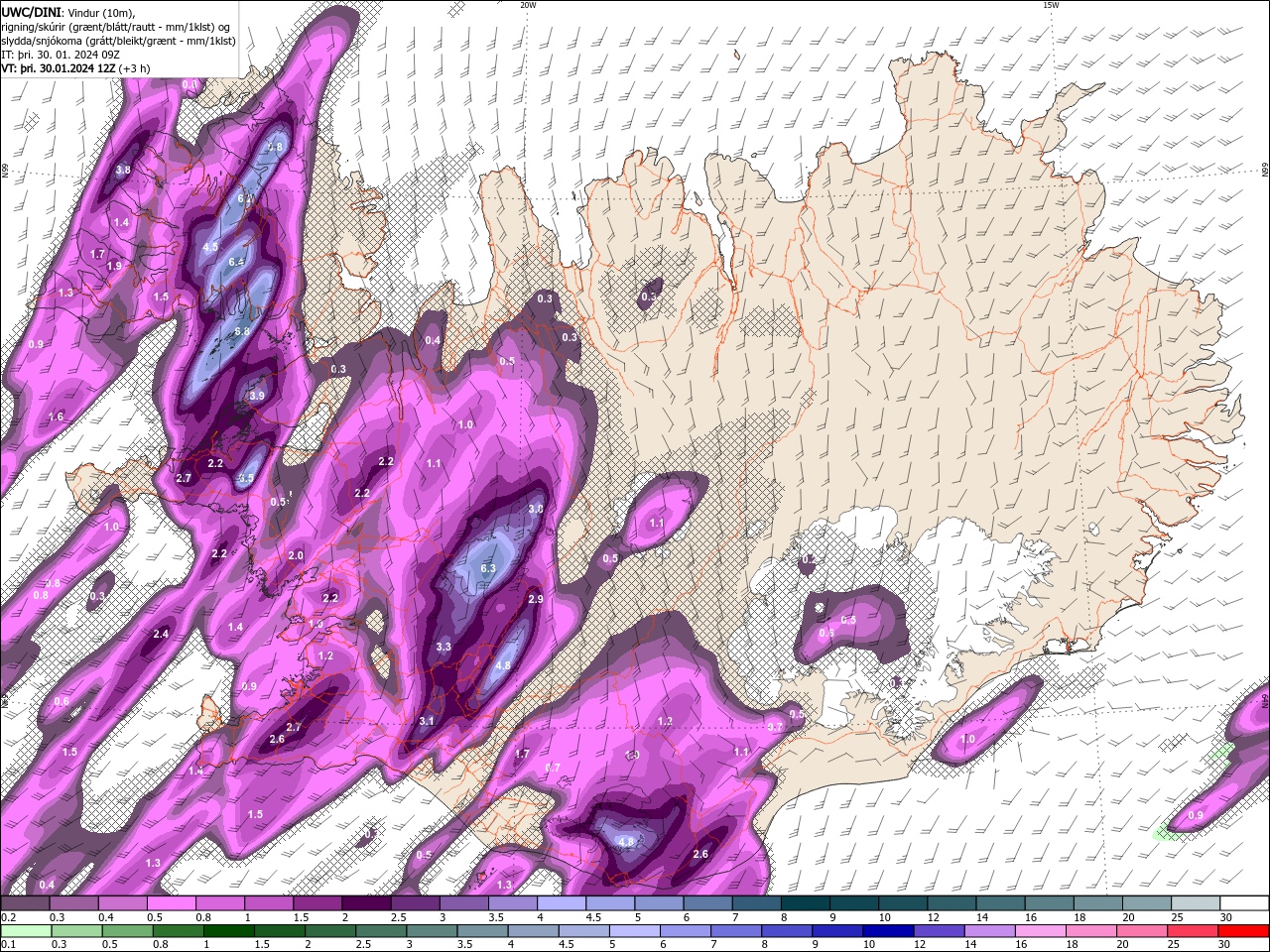Click the 6.3 snowfall value on the map
This screenshot has height=952, width=1270.
[x=487, y=569]
